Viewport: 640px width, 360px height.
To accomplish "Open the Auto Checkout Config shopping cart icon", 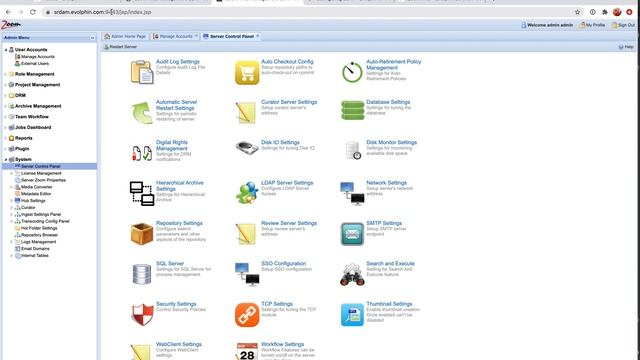I will (247, 72).
